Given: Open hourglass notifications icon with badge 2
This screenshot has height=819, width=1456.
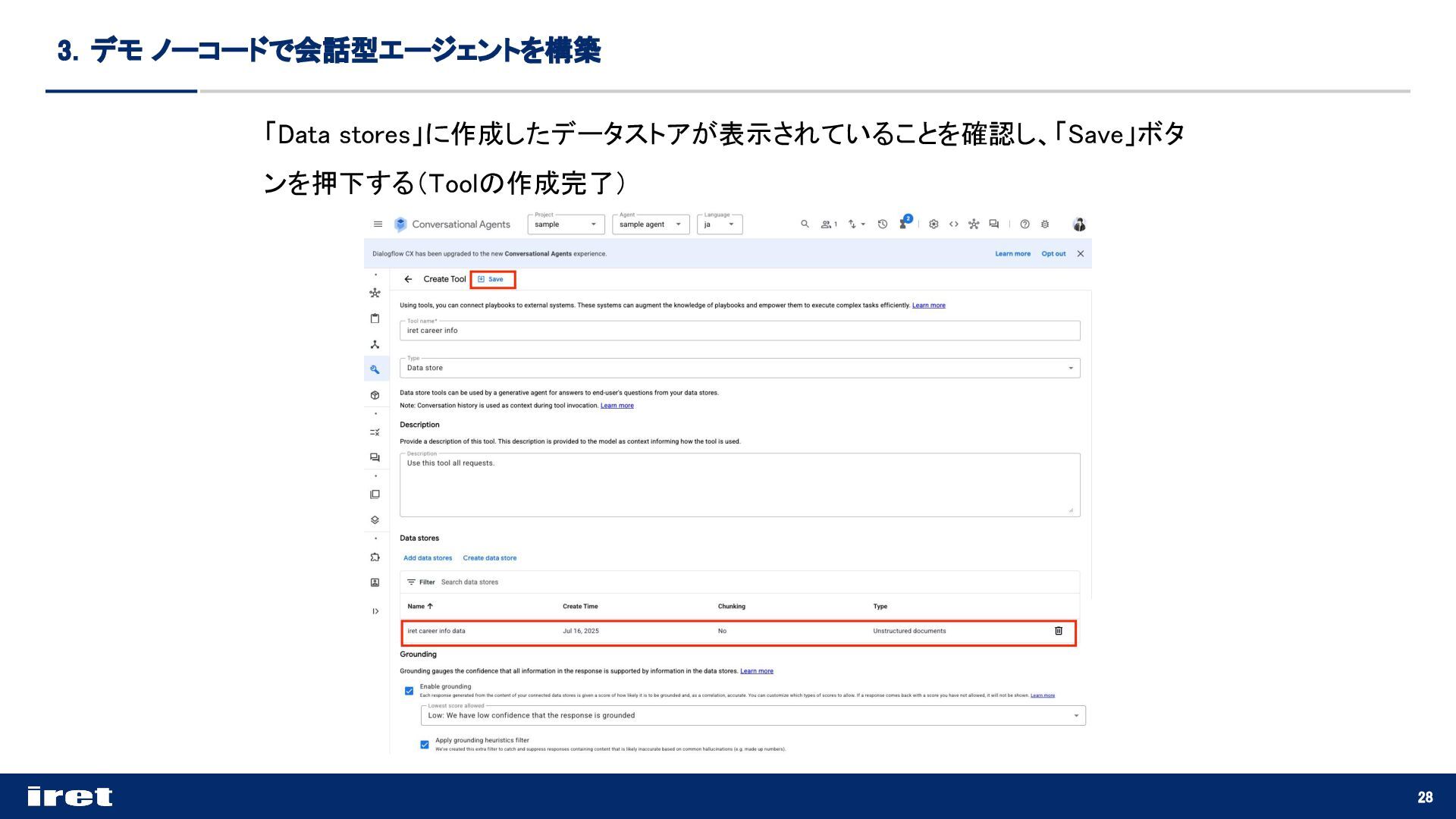Looking at the screenshot, I should point(905,223).
